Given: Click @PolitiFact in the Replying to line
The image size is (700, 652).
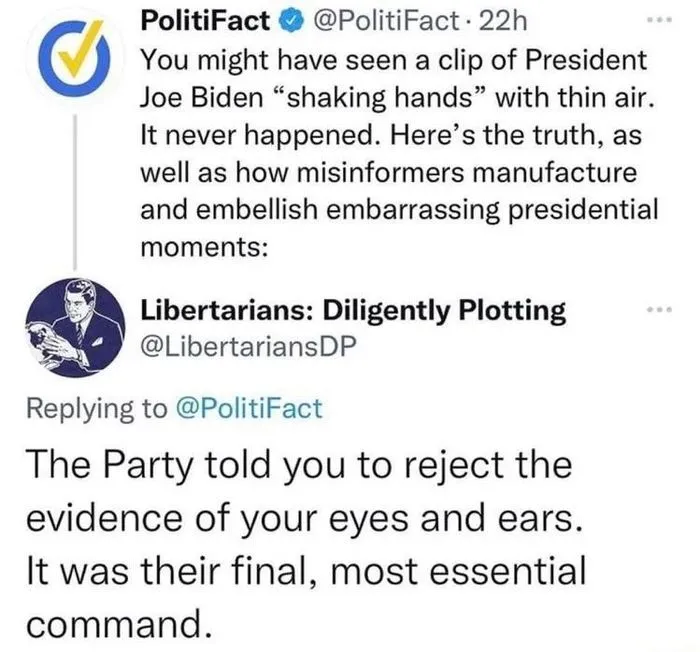Looking at the screenshot, I should tap(249, 407).
